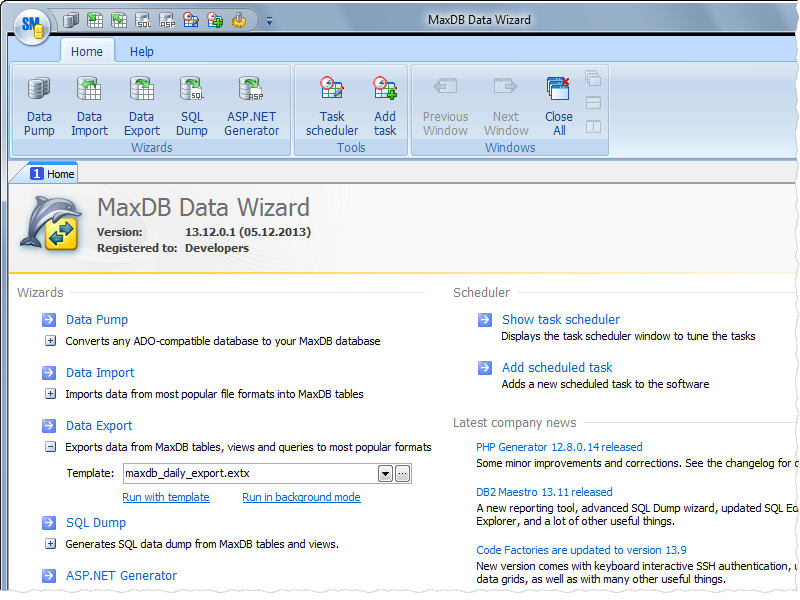Click Task scheduler icon in quick access toolbar
The width and height of the screenshot is (800, 600).
[191, 20]
